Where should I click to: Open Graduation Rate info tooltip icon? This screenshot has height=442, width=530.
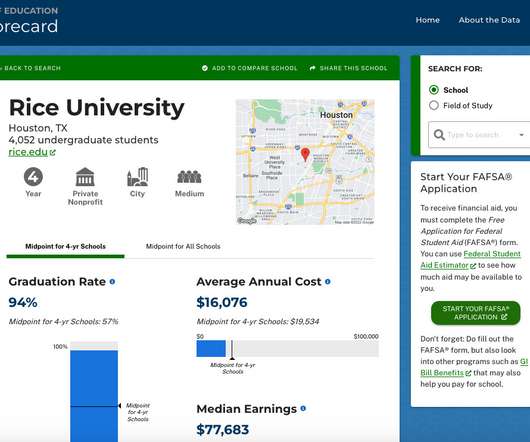[x=112, y=281]
